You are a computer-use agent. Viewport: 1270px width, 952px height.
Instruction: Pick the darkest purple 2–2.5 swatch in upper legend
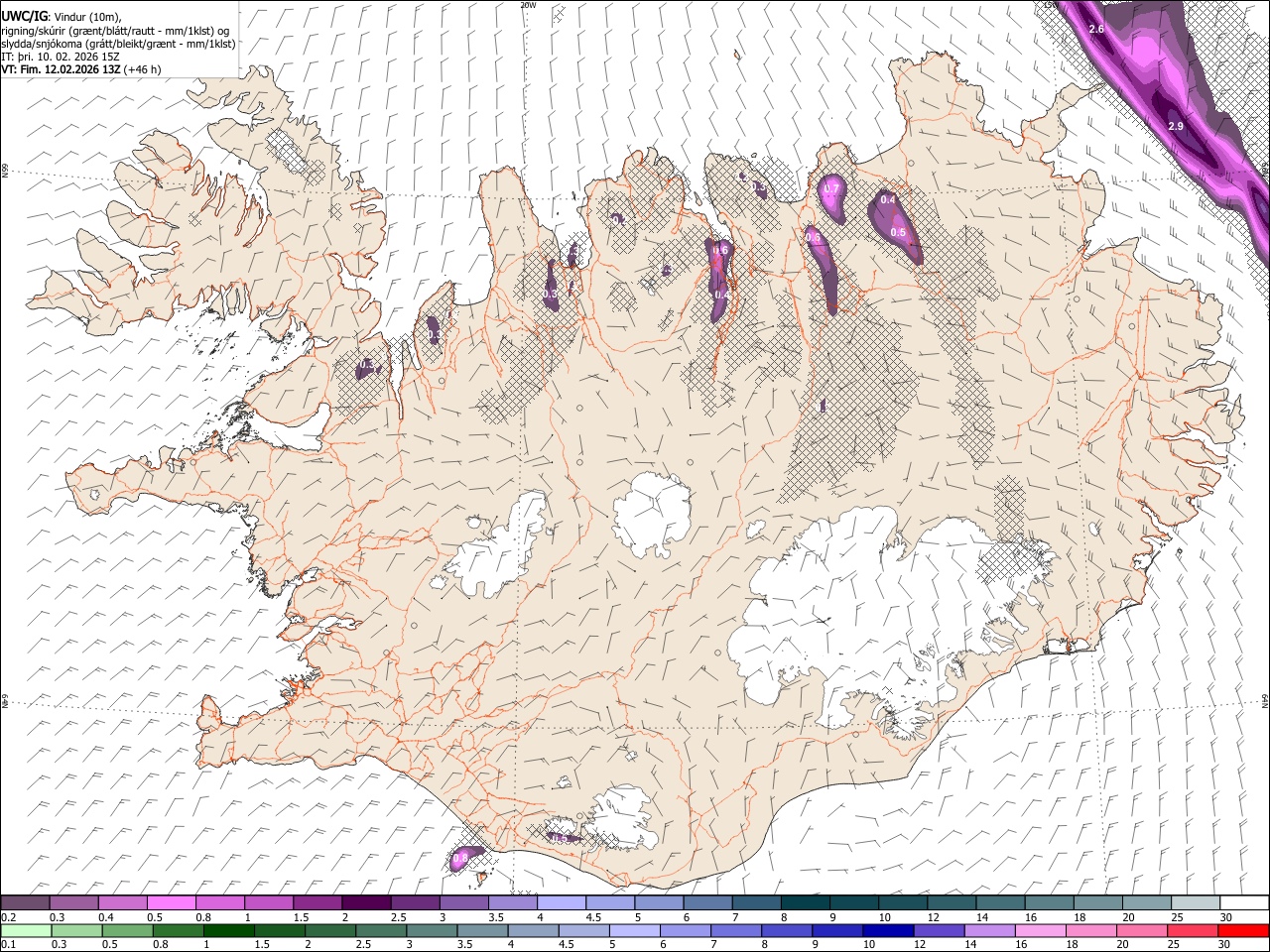(365, 903)
